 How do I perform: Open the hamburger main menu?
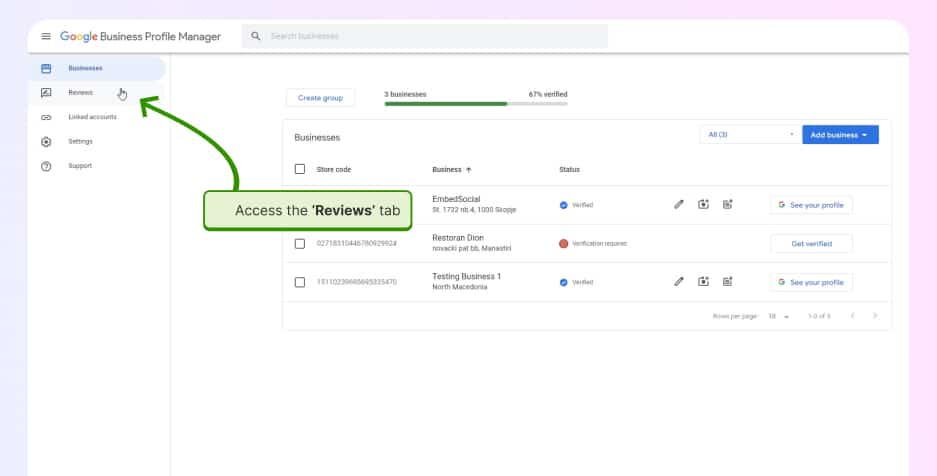46,36
